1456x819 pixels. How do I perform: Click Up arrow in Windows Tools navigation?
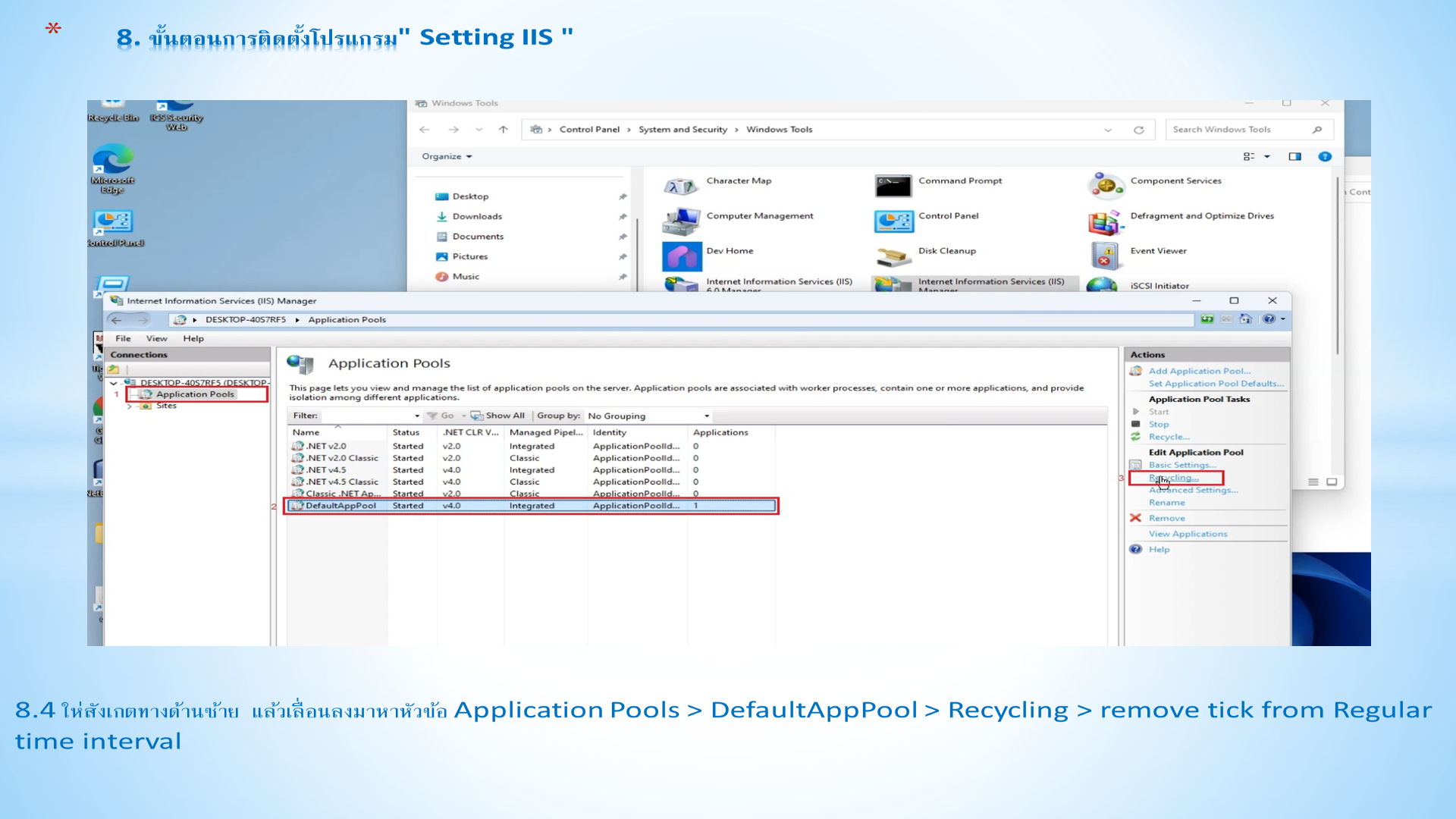click(x=504, y=130)
